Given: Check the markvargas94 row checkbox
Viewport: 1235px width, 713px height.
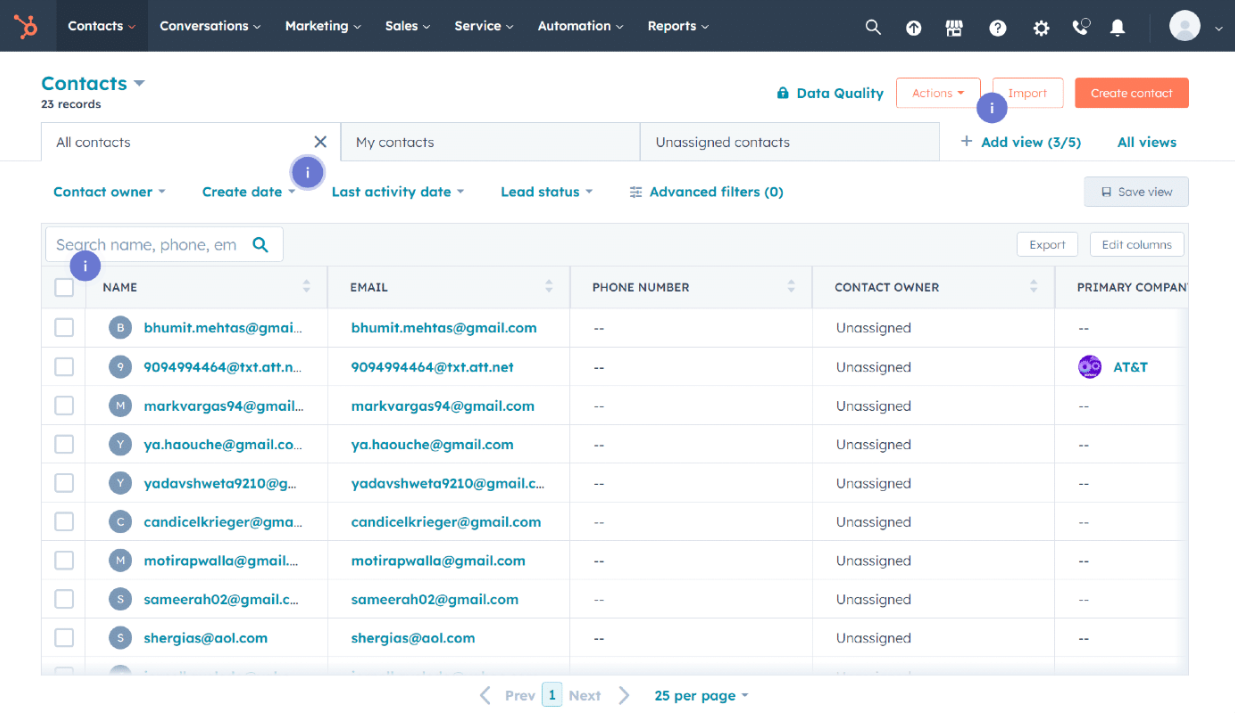Looking at the screenshot, I should [64, 405].
